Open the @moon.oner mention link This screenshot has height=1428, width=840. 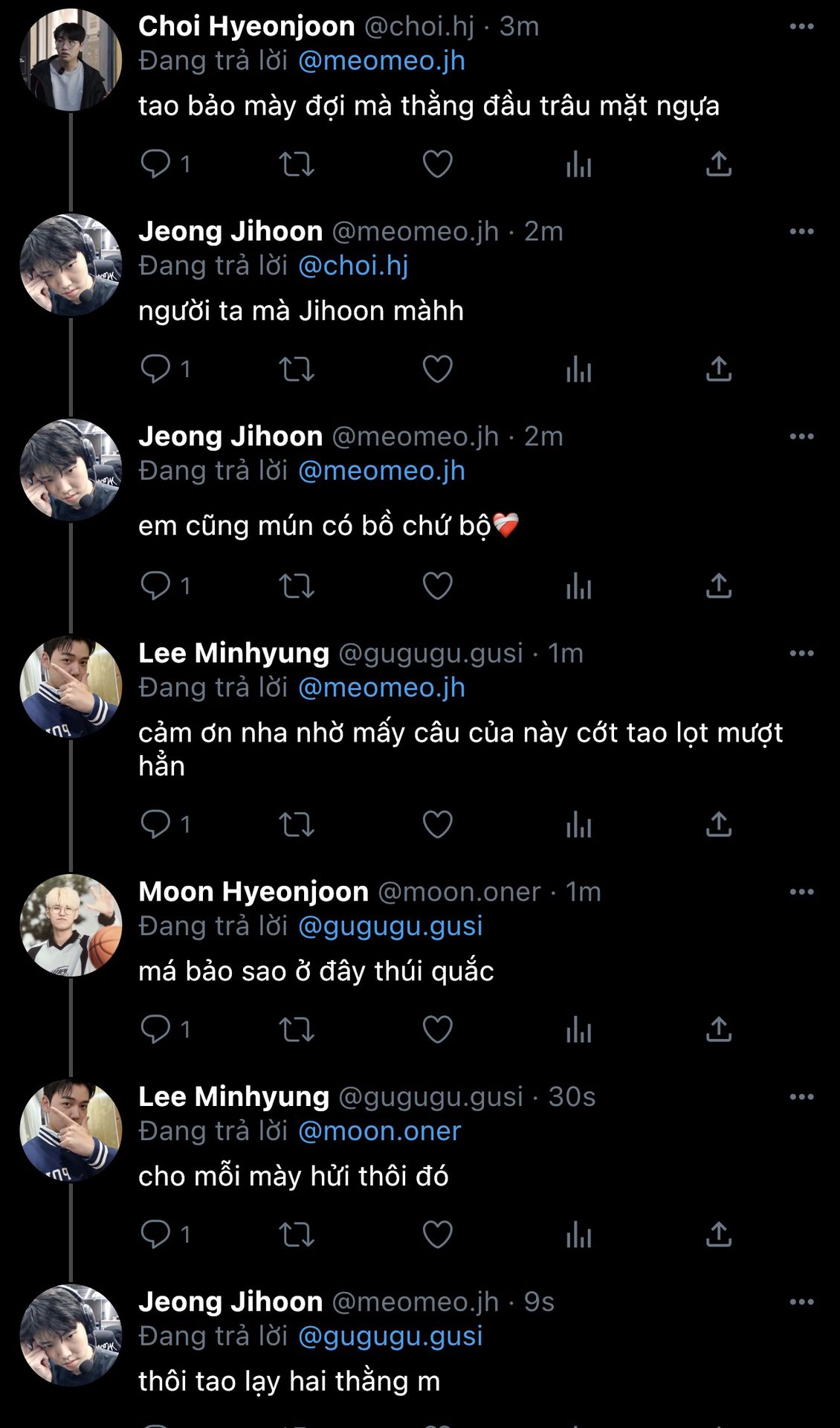[x=379, y=1131]
